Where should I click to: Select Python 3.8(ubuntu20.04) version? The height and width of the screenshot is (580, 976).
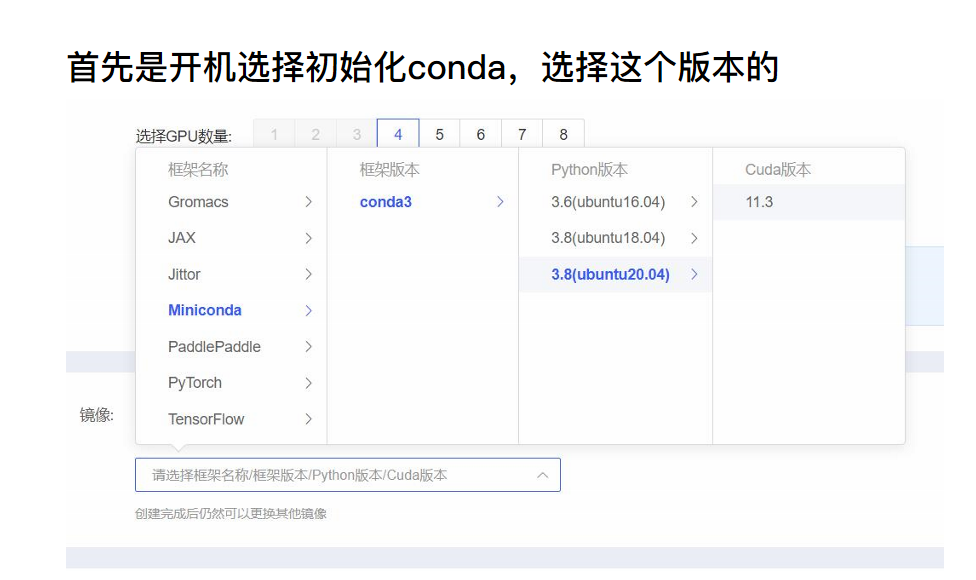point(610,274)
